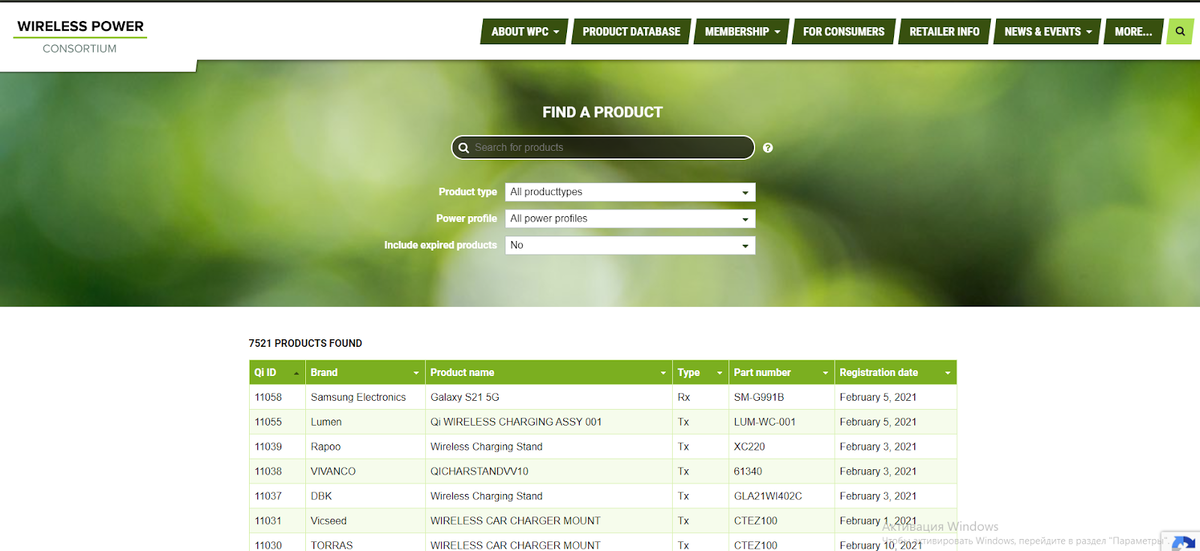Click part number XC220
1200x551 pixels.
pos(750,447)
